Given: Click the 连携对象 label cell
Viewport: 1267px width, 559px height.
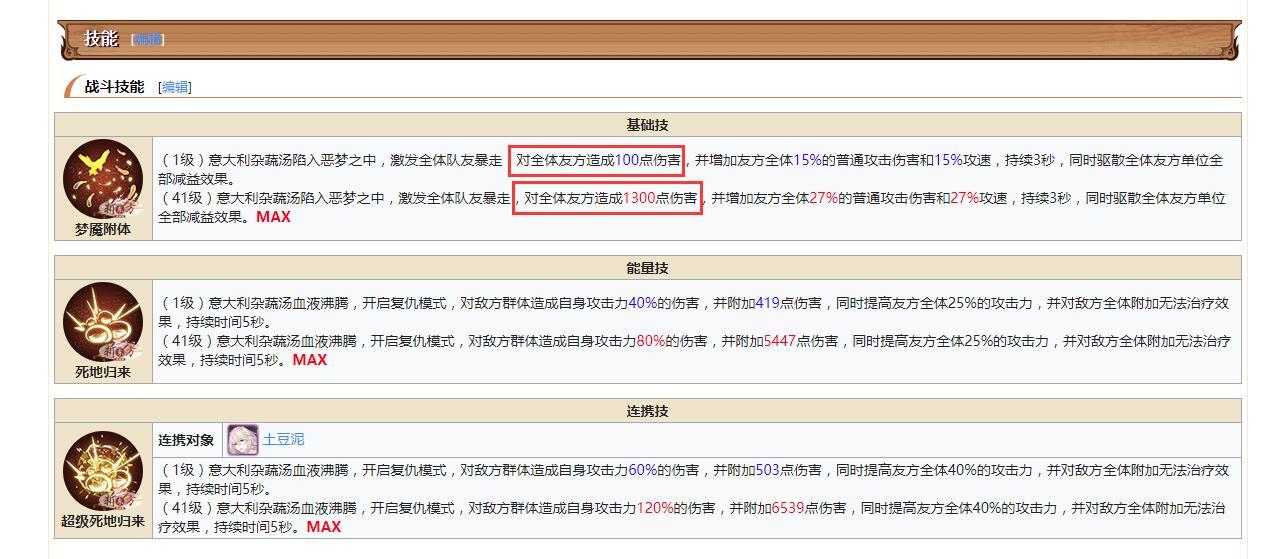Looking at the screenshot, I should click(186, 440).
